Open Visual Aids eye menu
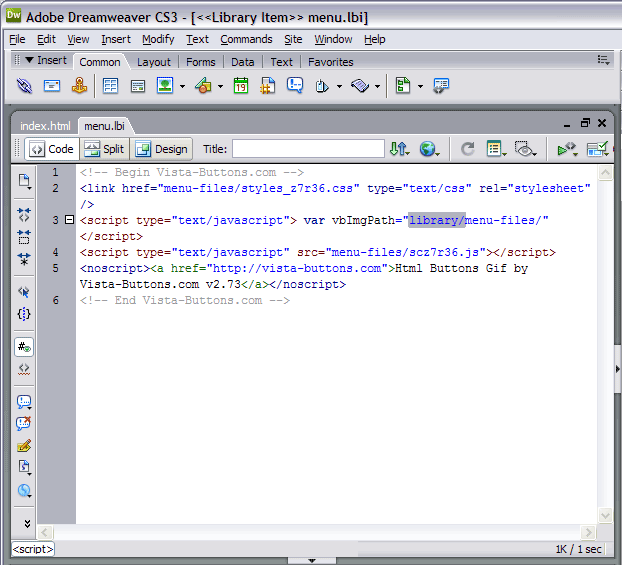The image size is (622, 565). coord(526,149)
